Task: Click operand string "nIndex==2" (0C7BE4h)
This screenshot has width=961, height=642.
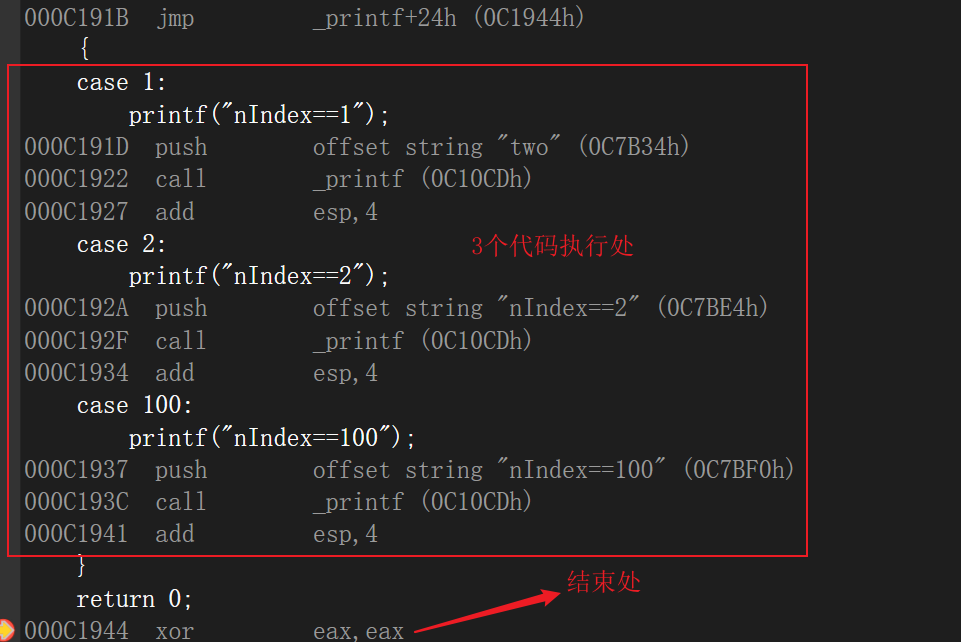Action: tap(587, 308)
